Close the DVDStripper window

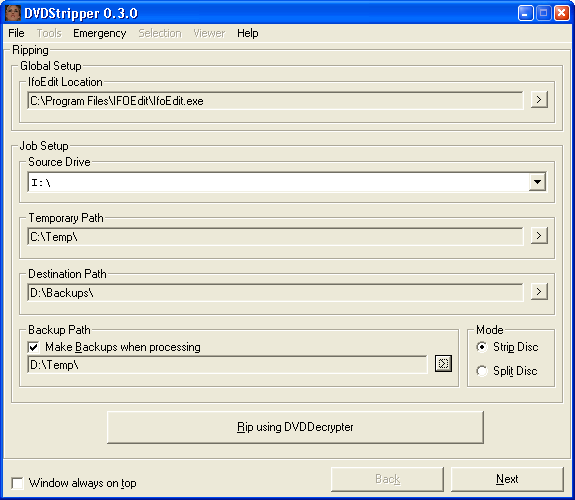(561, 13)
